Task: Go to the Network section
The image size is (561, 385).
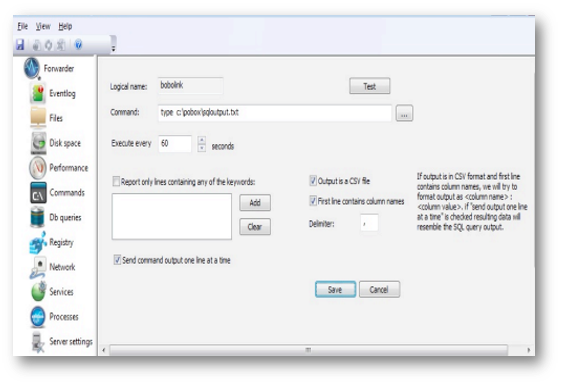Action: pos(53,267)
